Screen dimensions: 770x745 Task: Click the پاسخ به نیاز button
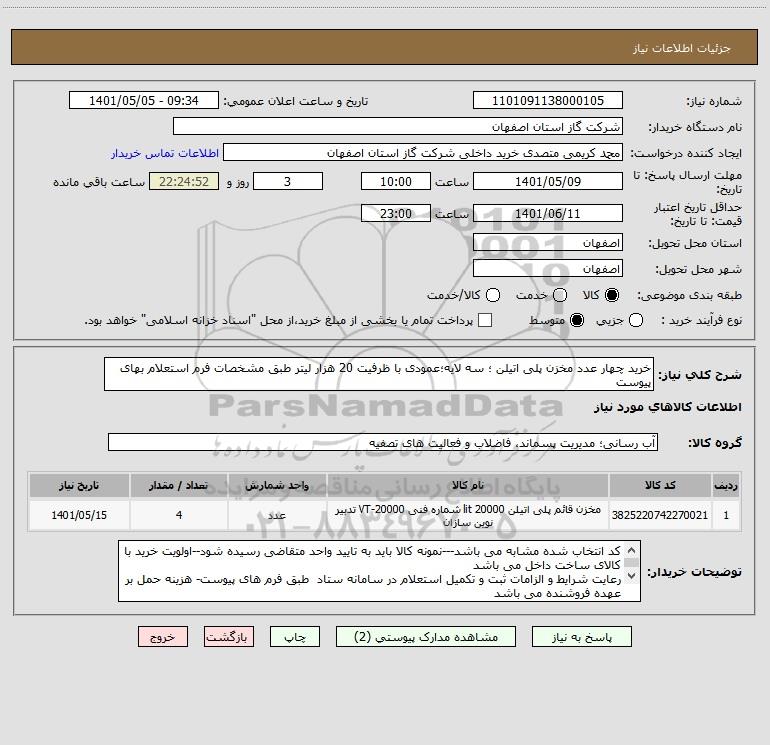[x=581, y=637]
